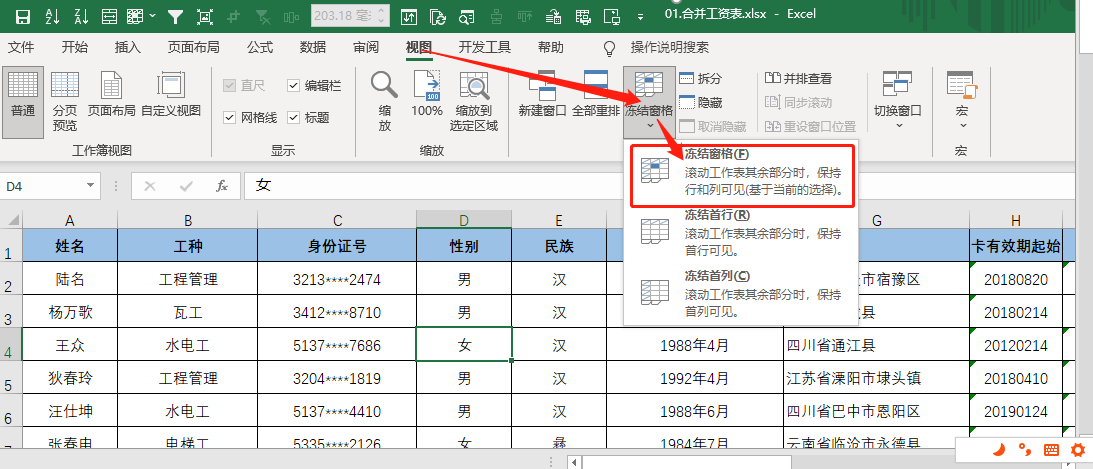This screenshot has height=469, width=1093.
Task: Select column A header
Action: click(70, 220)
